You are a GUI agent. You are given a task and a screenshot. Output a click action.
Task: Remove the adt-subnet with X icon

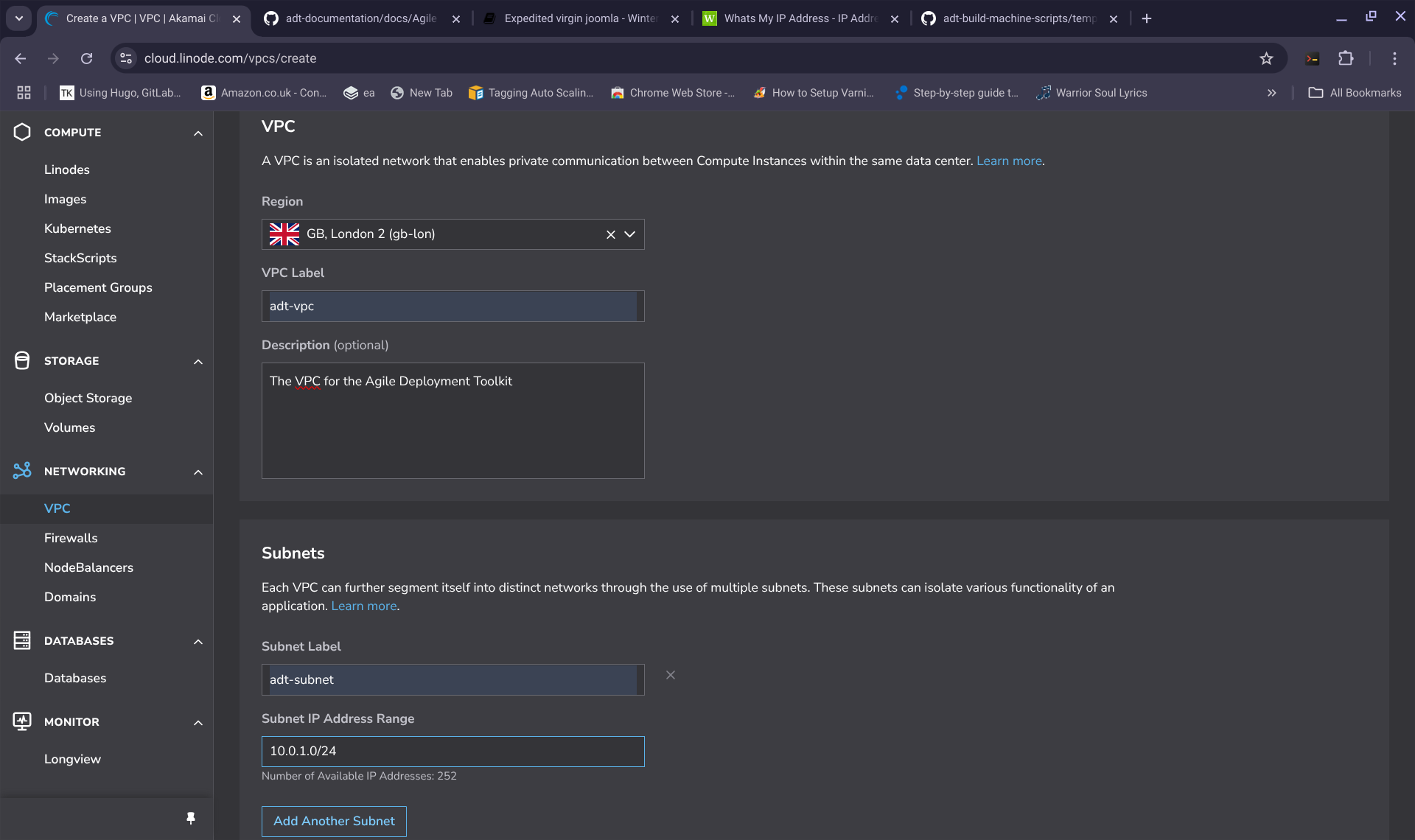pyautogui.click(x=671, y=675)
